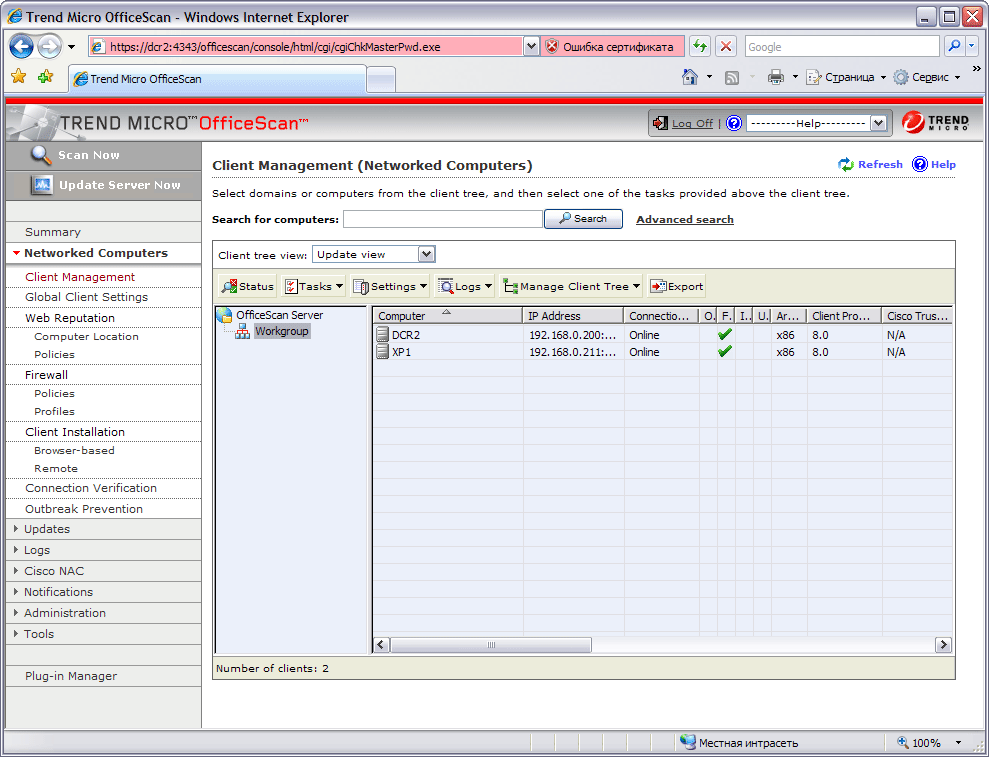Sort by the Computer column header
This screenshot has width=989, height=757.
coord(447,315)
